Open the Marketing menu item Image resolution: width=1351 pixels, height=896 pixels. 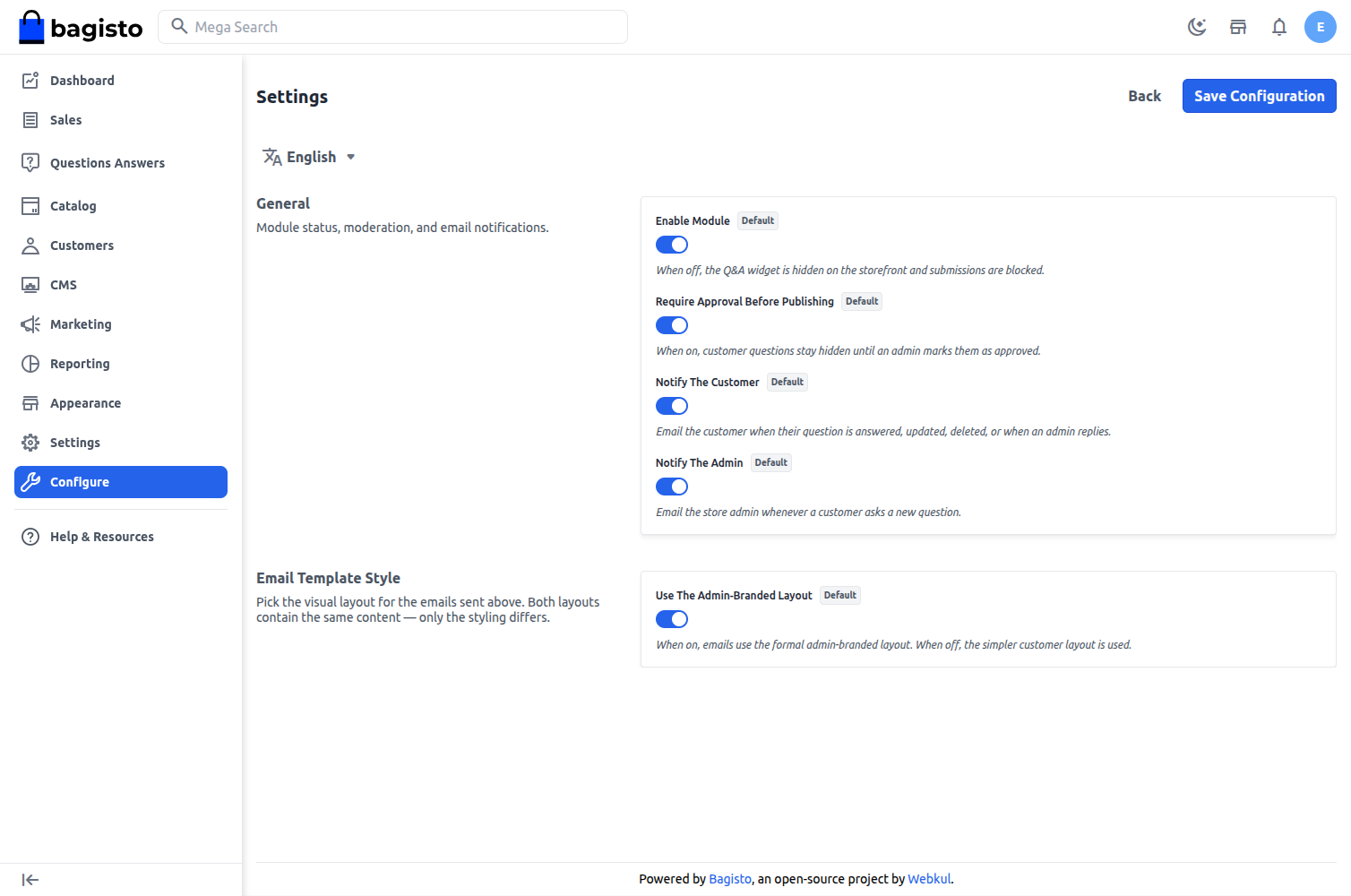tap(121, 324)
